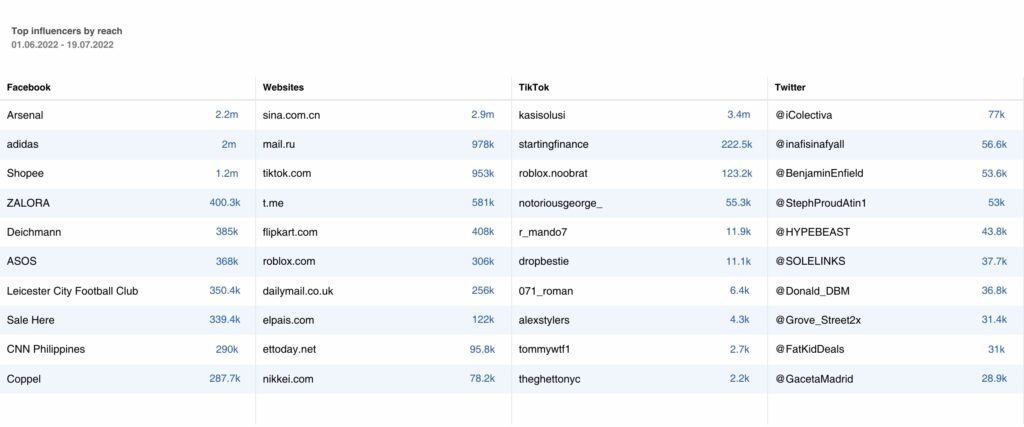Select mail.ru in Websites list
The height and width of the screenshot is (427, 1024).
pyautogui.click(x=279, y=144)
